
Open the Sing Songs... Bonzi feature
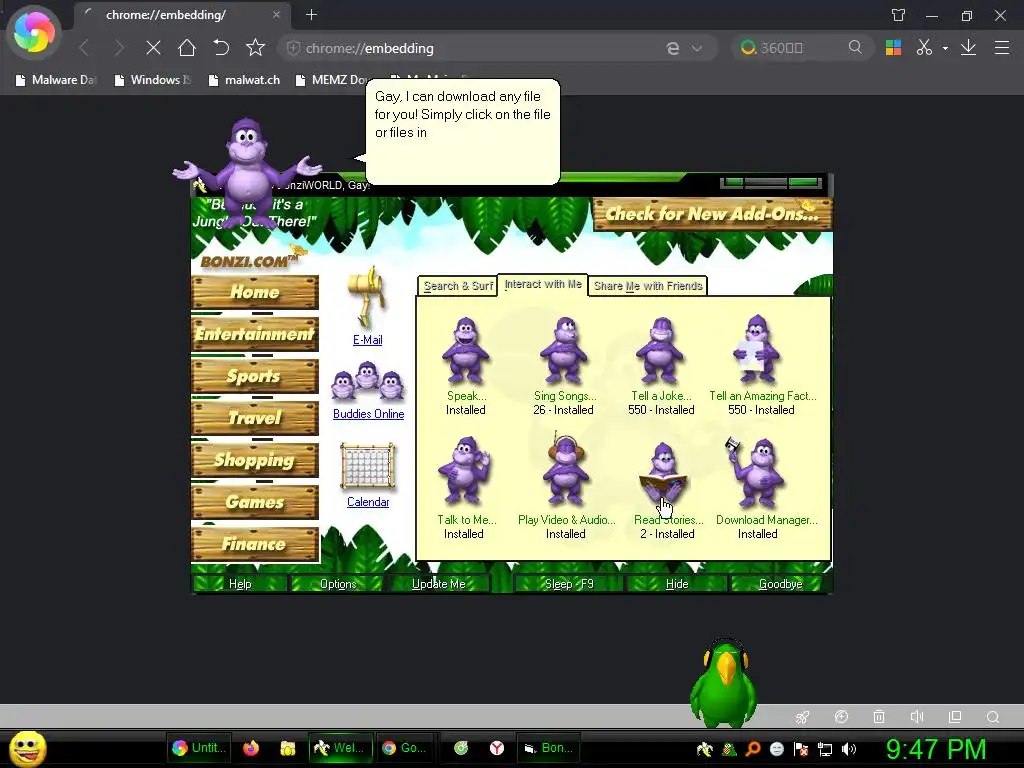coord(564,350)
